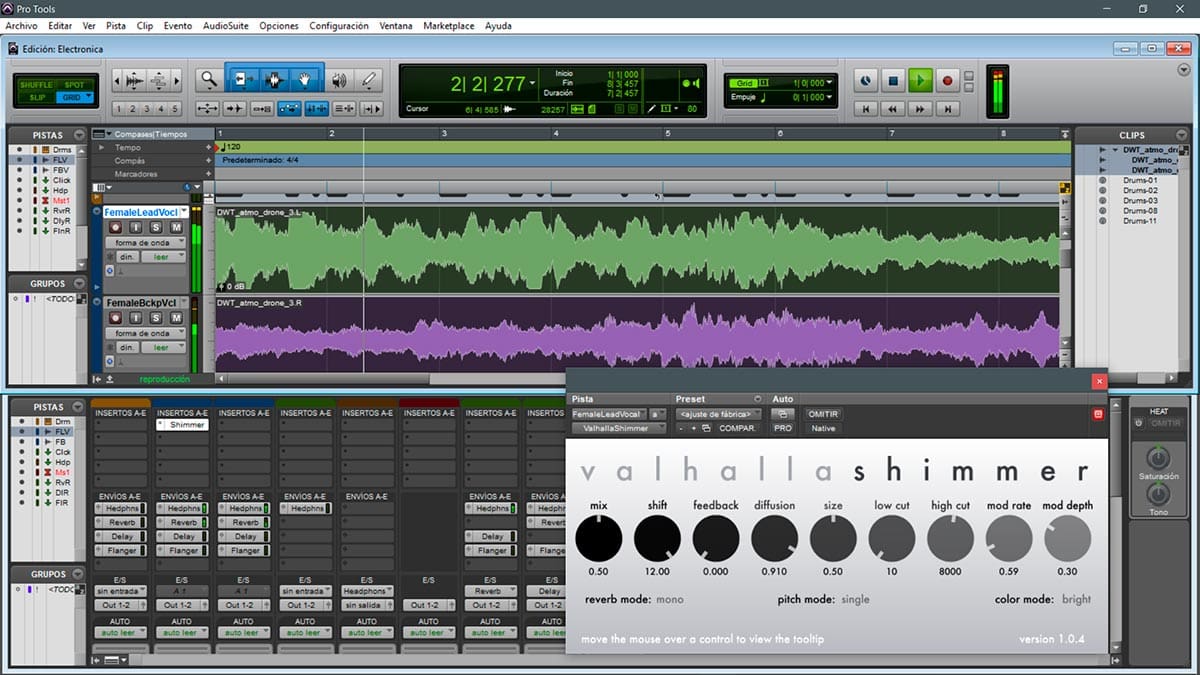Select the Zoomer magnifier tool
The image size is (1200, 675).
coord(208,80)
